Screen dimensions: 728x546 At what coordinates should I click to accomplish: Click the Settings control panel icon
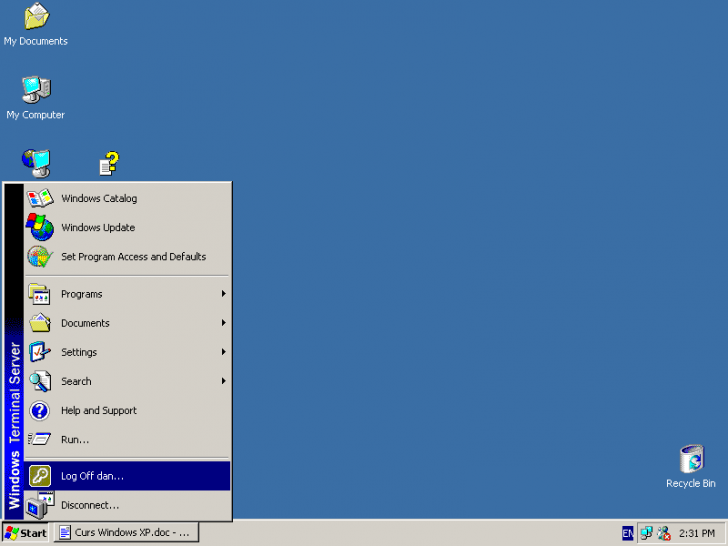(x=40, y=352)
